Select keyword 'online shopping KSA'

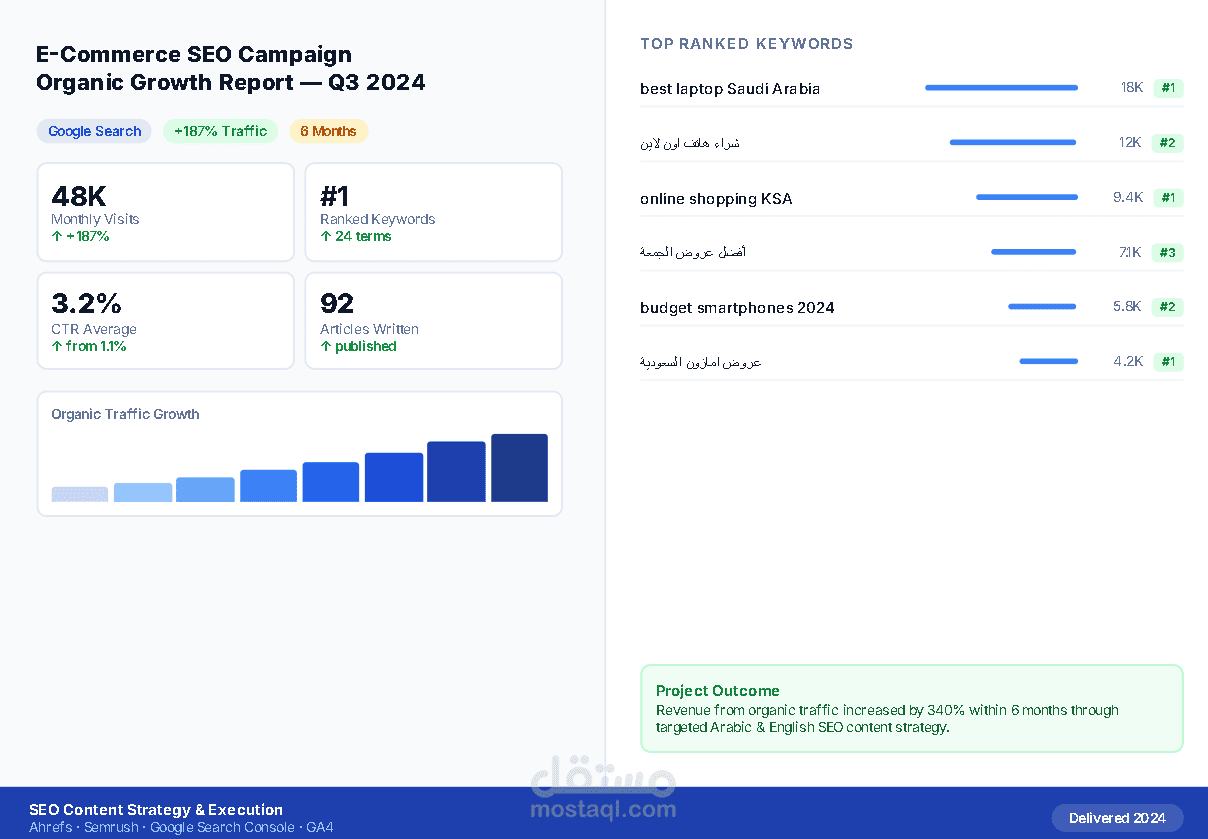(716, 199)
